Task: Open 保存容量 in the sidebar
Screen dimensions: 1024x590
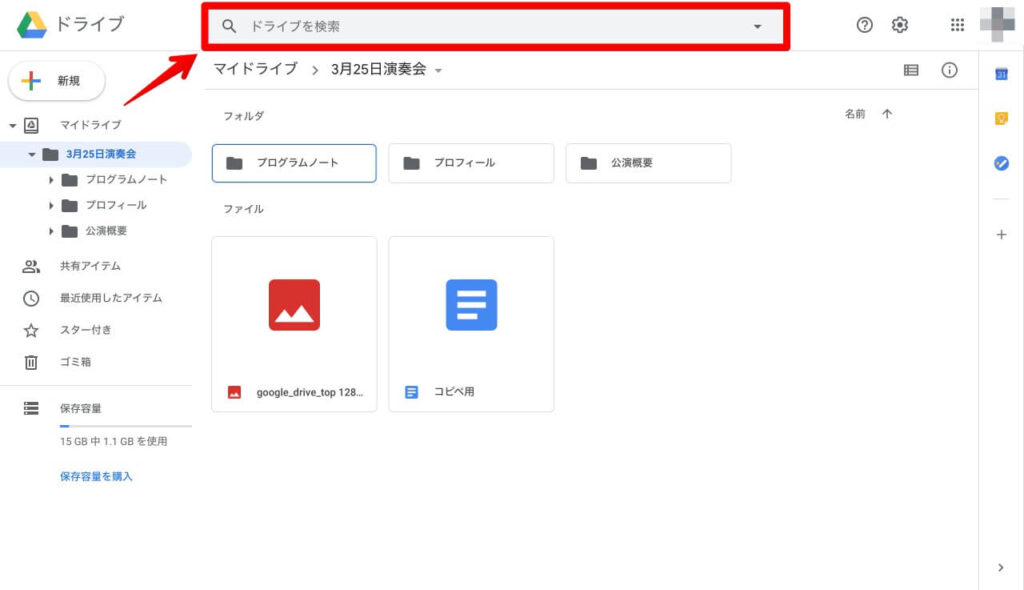Action: point(80,408)
